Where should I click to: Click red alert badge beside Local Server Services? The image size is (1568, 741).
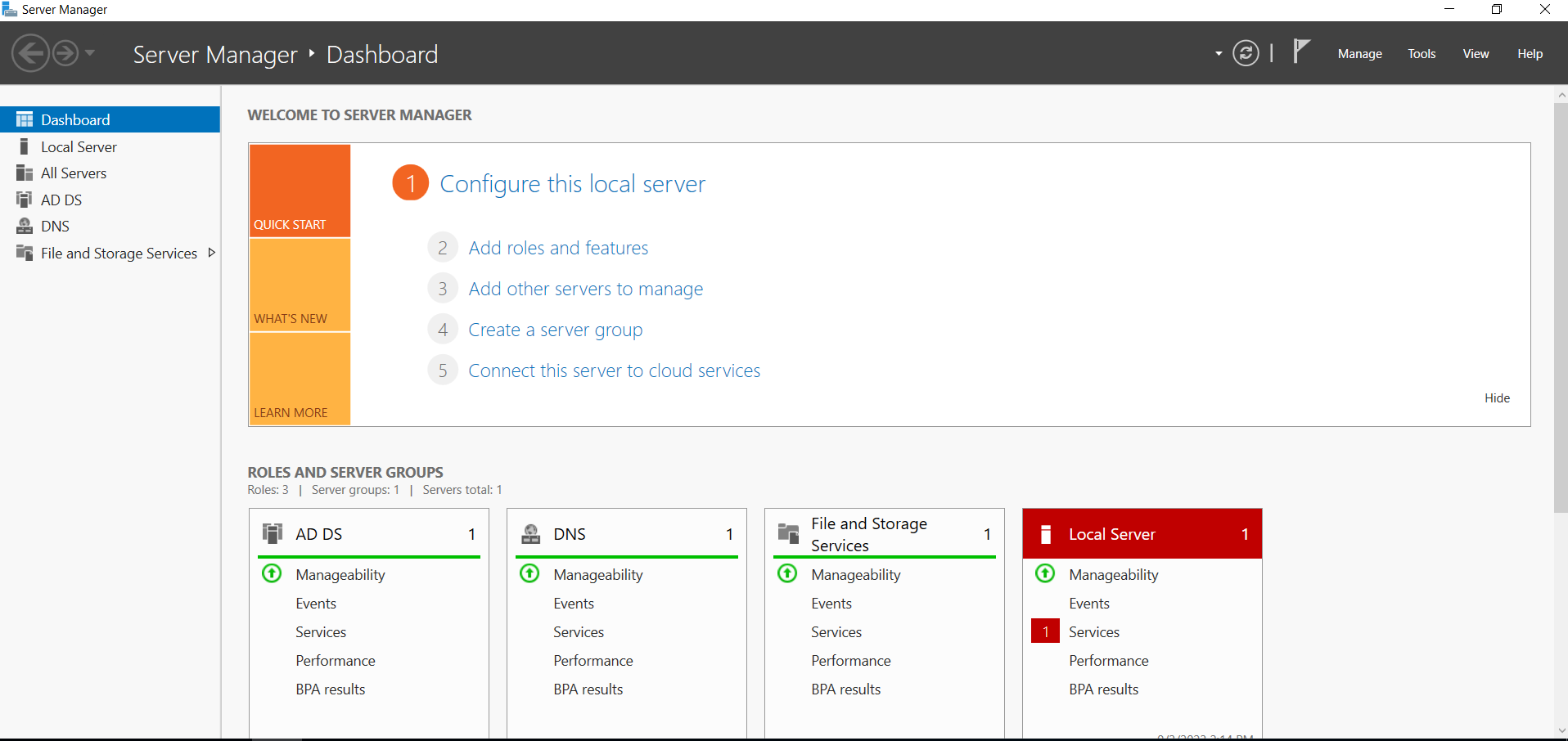[1045, 631]
